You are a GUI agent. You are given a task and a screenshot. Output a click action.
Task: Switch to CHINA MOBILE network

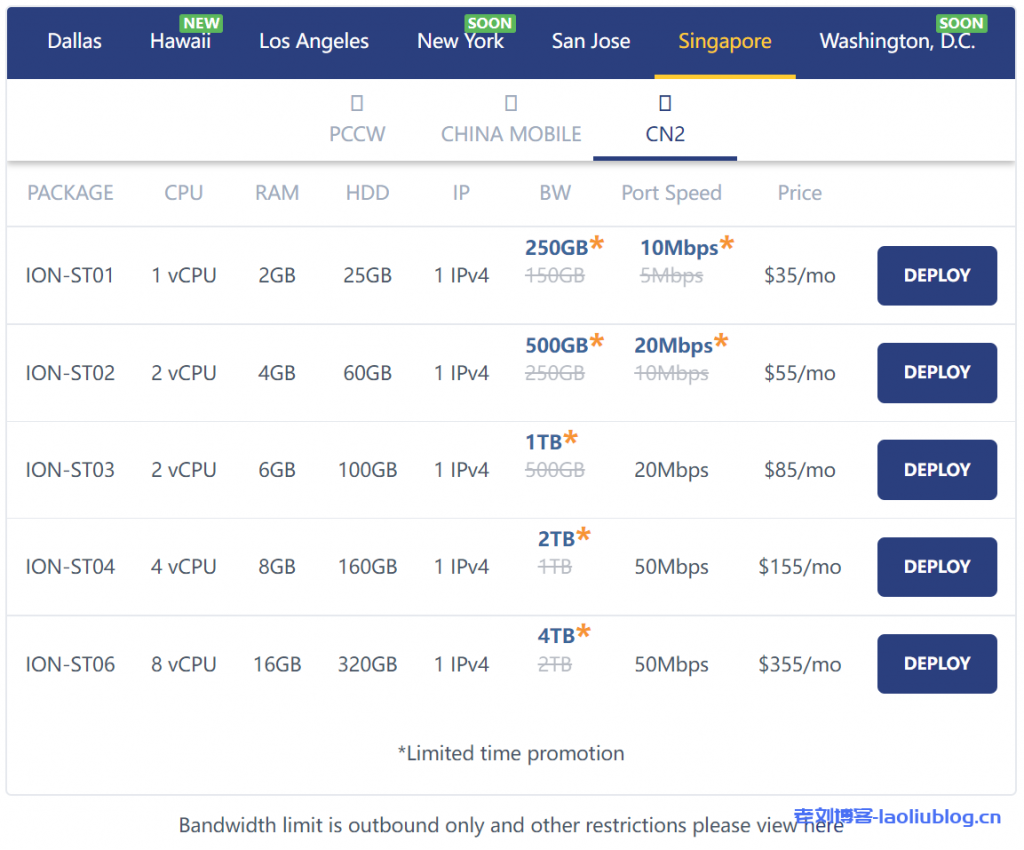(x=511, y=133)
